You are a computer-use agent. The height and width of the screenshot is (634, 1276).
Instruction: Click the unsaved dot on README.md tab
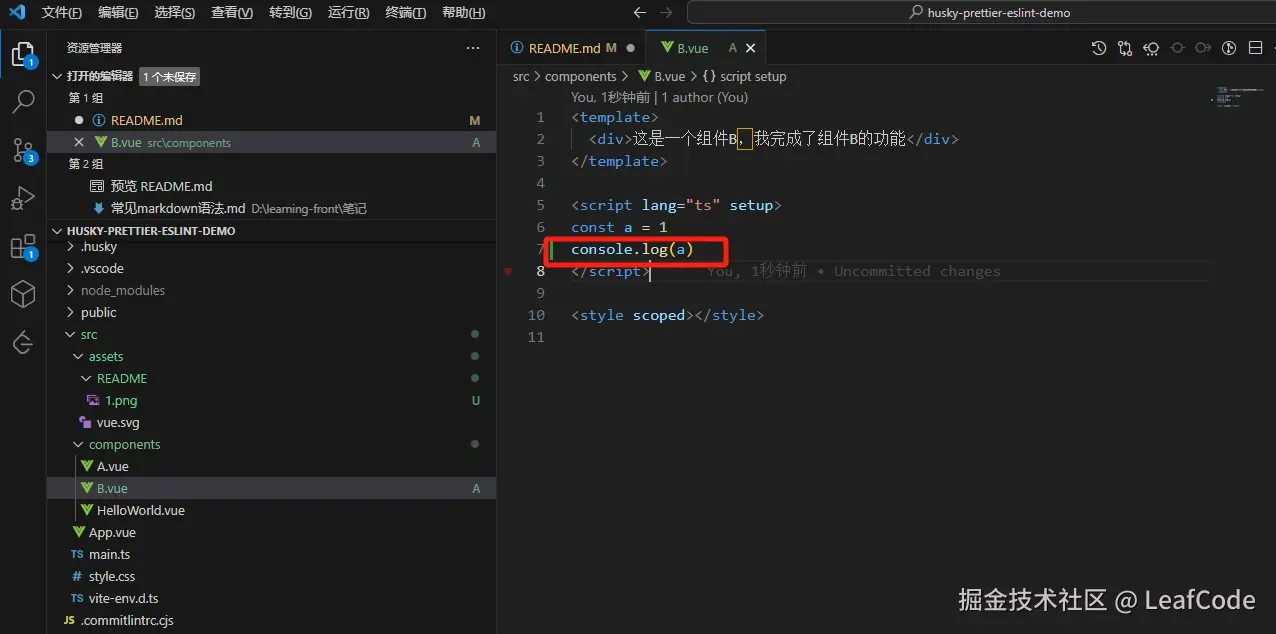pos(630,48)
